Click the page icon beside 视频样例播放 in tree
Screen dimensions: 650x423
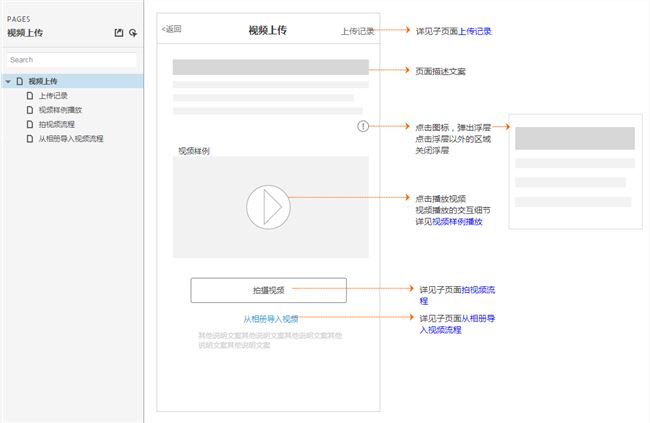pos(29,110)
